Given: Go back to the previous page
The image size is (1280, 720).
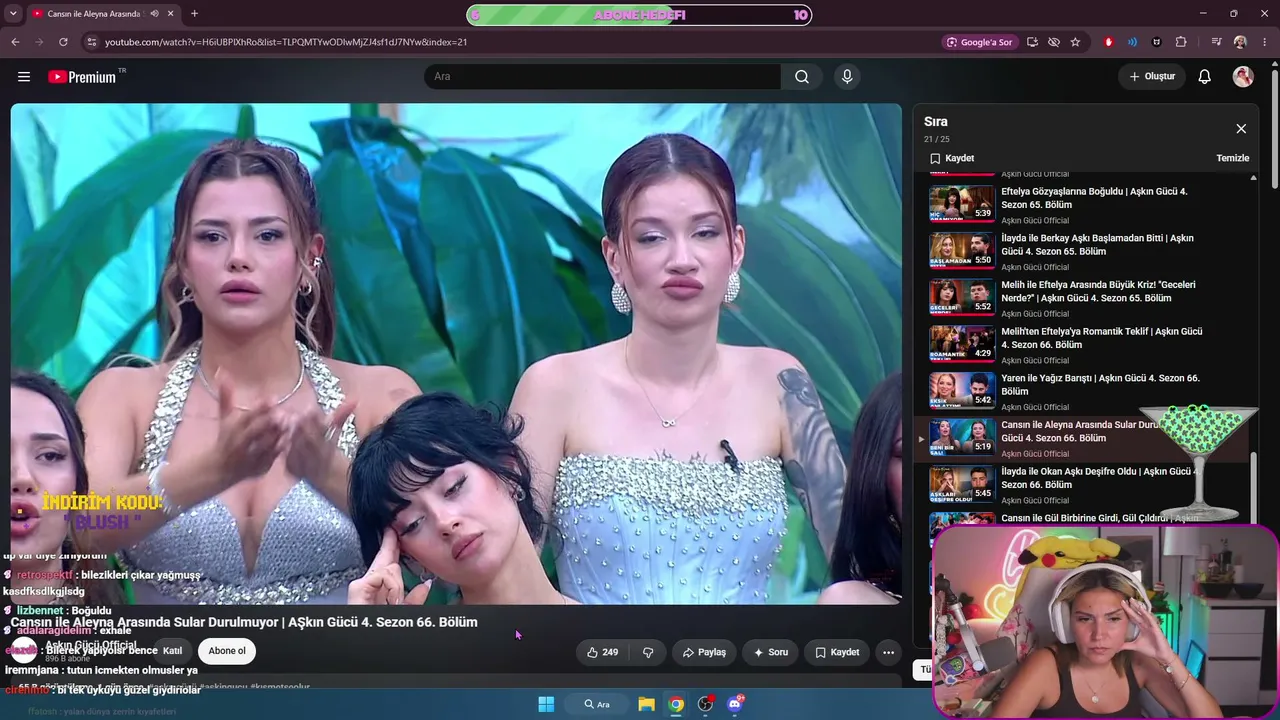Looking at the screenshot, I should pyautogui.click(x=15, y=42).
